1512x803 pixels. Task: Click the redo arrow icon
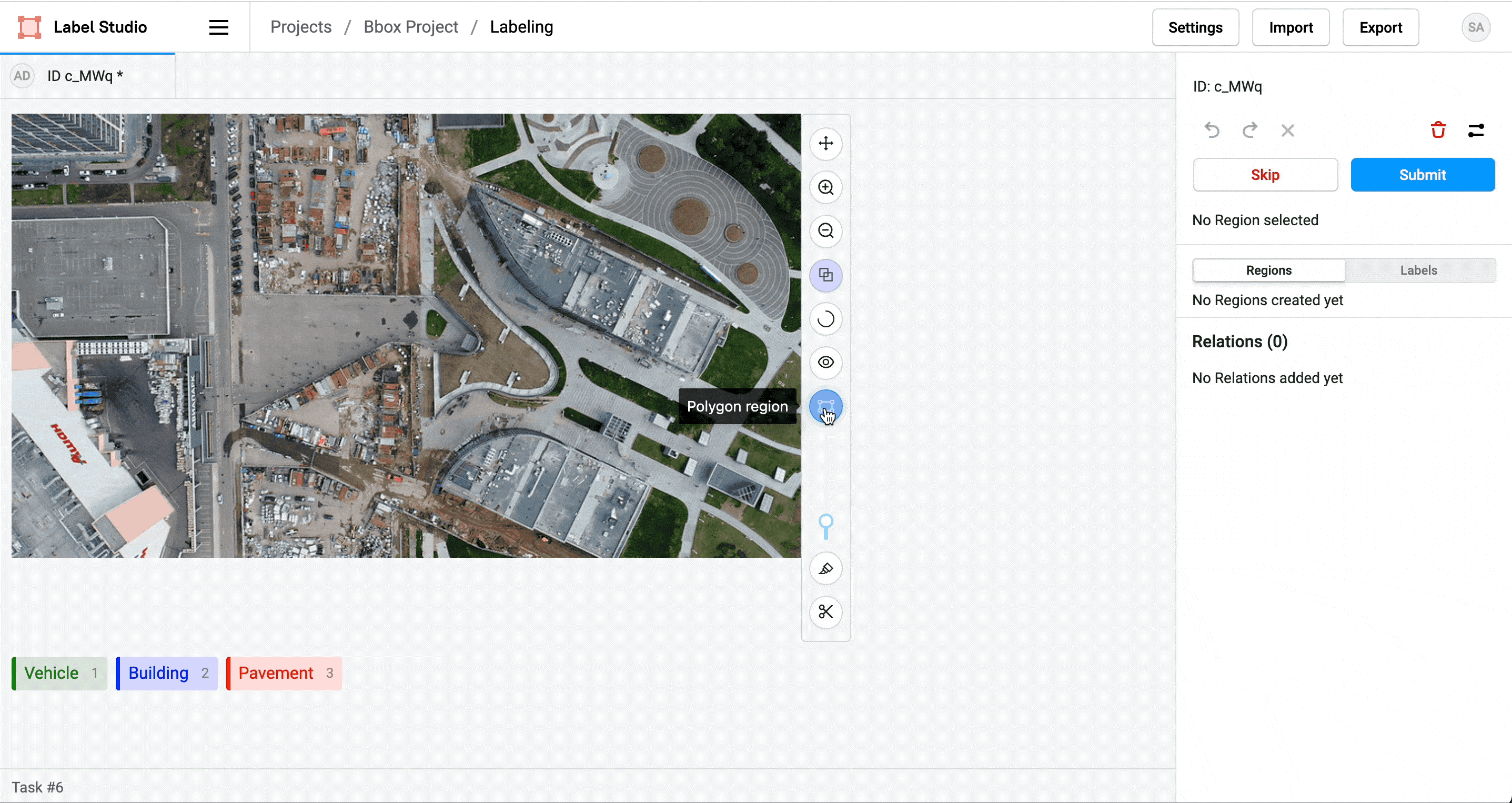[x=1250, y=130]
